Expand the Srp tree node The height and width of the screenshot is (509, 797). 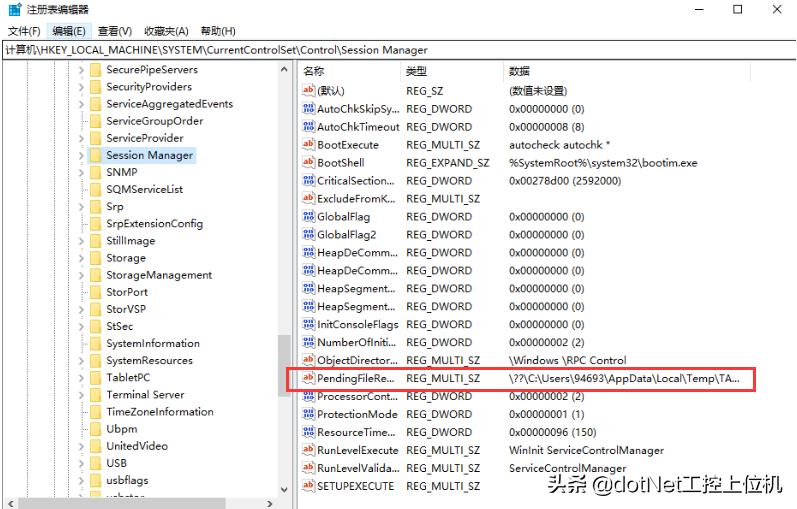(x=81, y=206)
